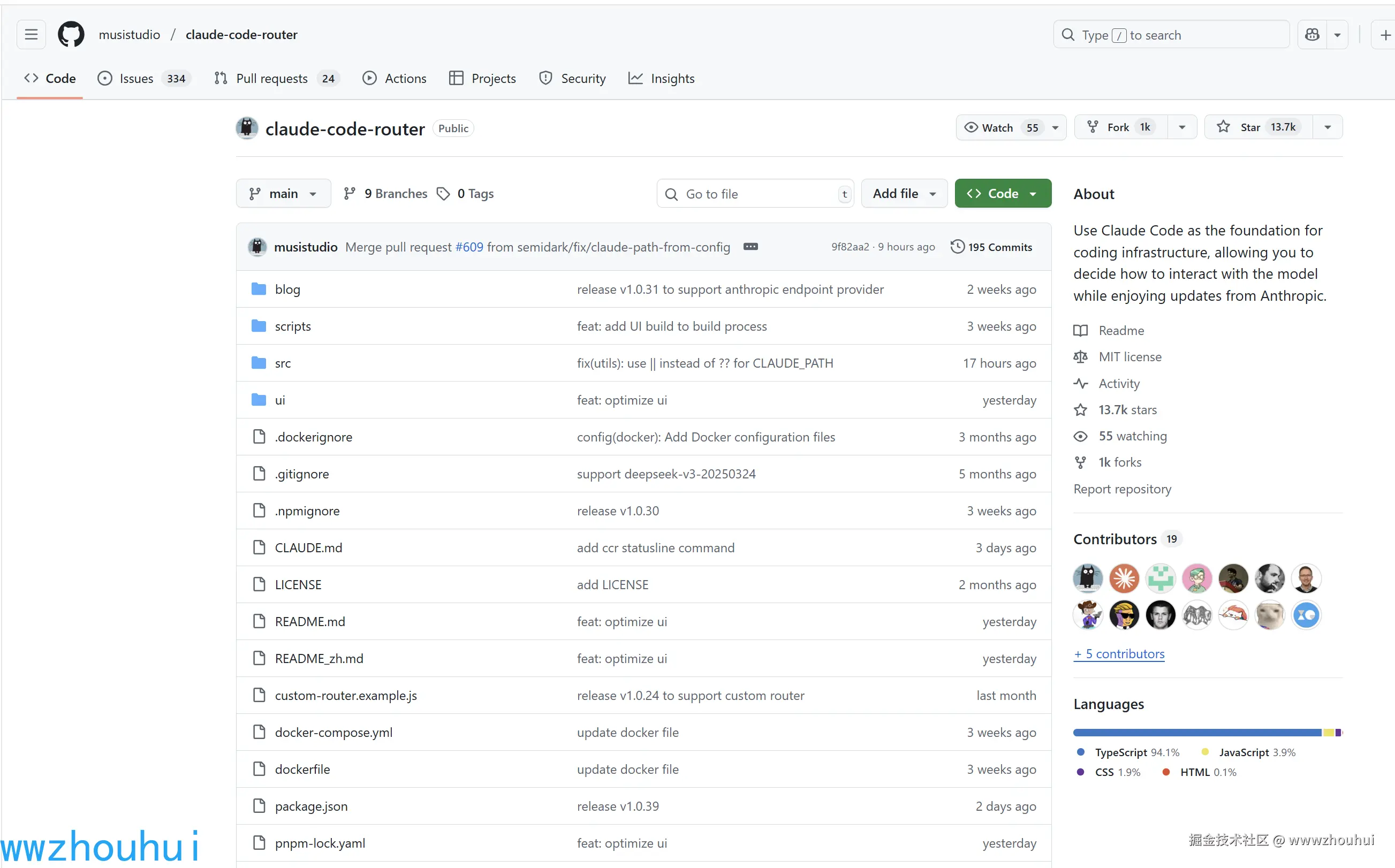Open the docker-compose.yml file
This screenshot has width=1395, height=868.
[333, 733]
